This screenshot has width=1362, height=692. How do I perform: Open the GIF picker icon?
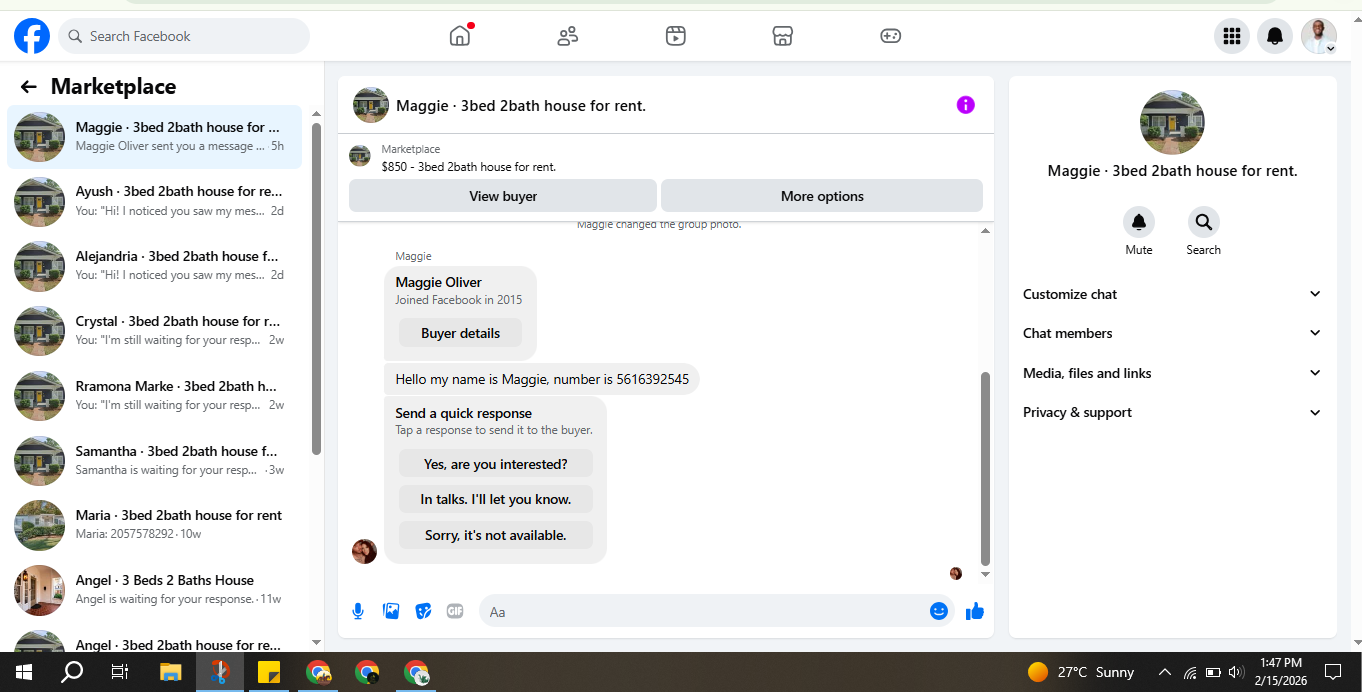coord(455,611)
